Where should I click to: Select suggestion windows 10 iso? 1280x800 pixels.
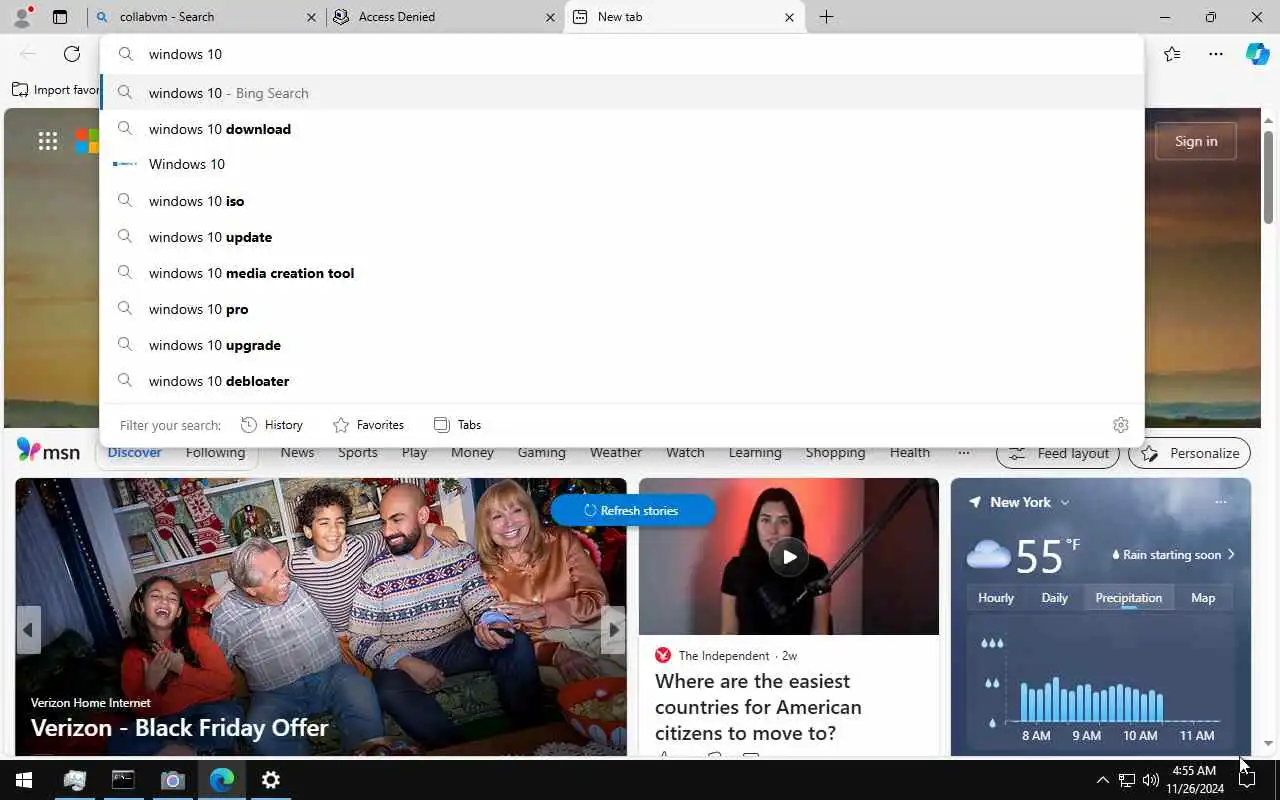(x=622, y=201)
